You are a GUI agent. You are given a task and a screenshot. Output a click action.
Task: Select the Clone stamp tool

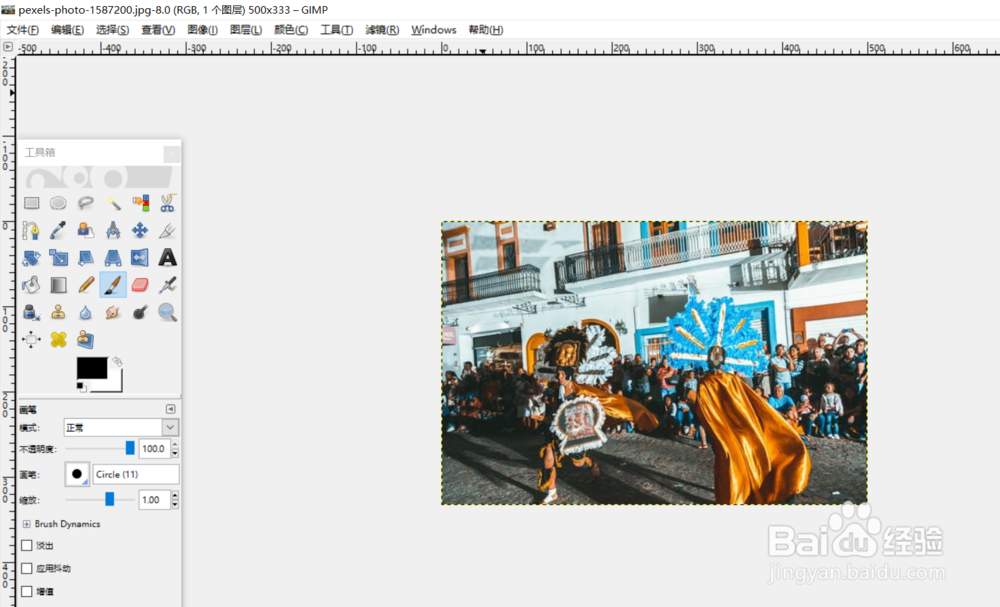(58, 312)
